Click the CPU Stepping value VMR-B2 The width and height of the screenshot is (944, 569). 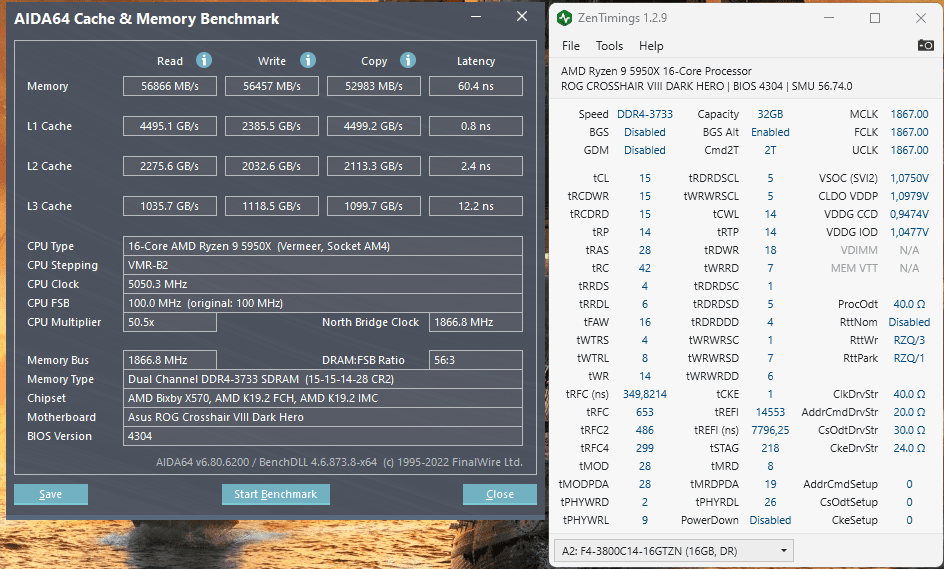click(323, 265)
